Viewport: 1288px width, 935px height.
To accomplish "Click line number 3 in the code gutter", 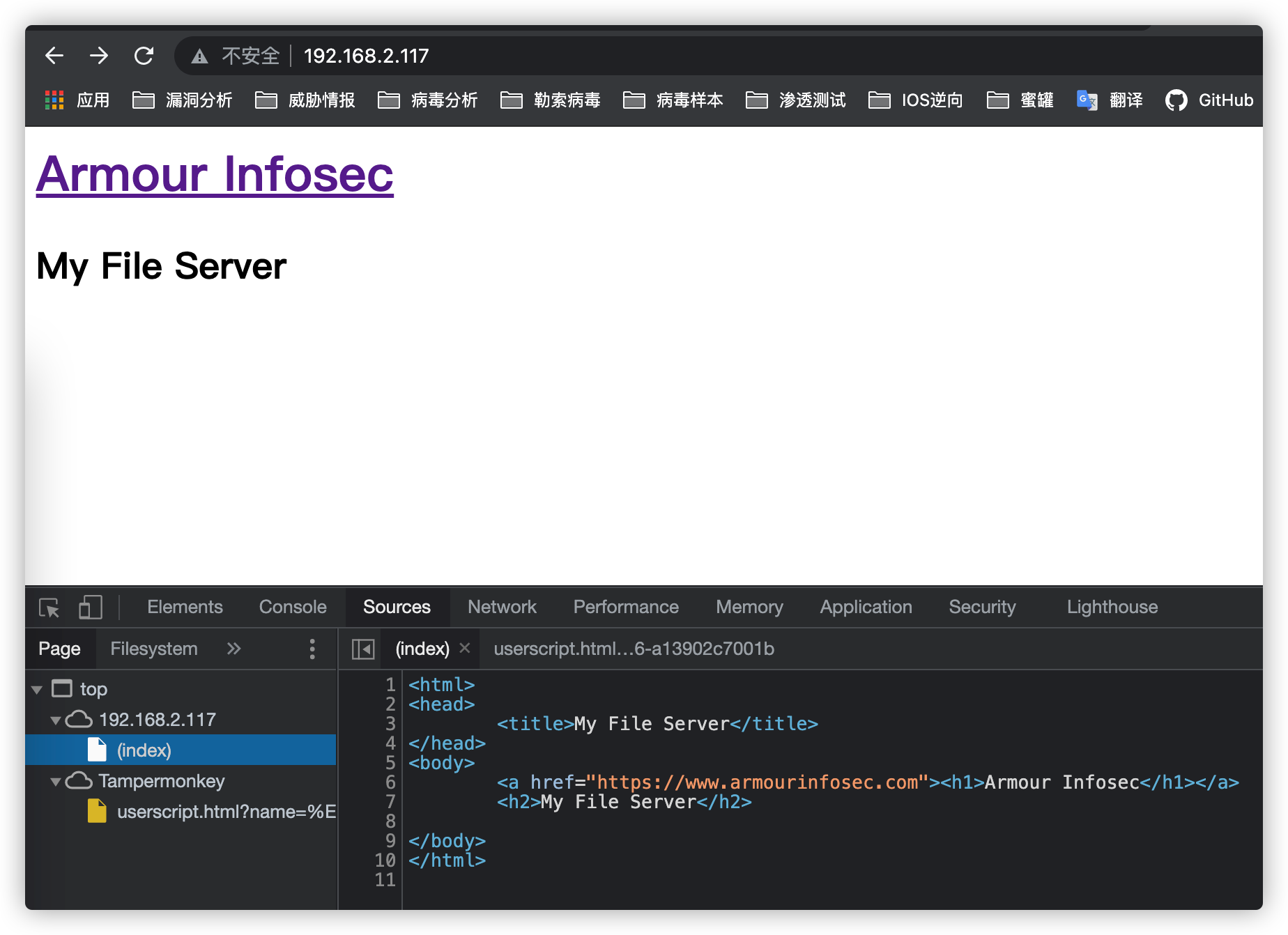I will pos(390,724).
